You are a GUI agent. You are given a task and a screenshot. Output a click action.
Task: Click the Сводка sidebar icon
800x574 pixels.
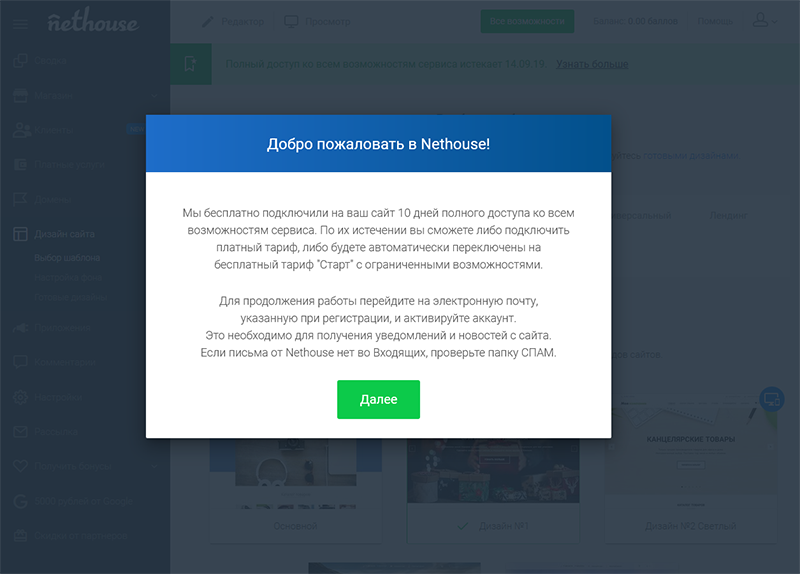coord(20,61)
